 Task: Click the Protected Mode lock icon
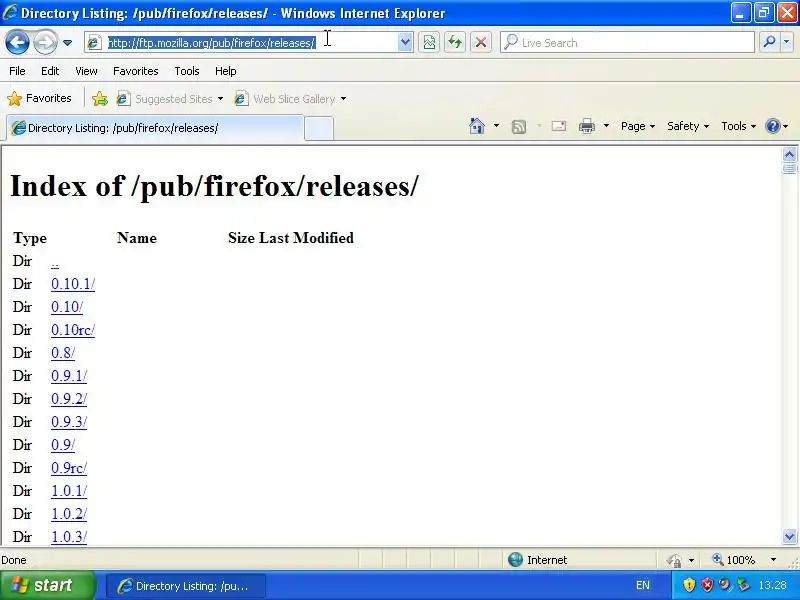(x=674, y=560)
